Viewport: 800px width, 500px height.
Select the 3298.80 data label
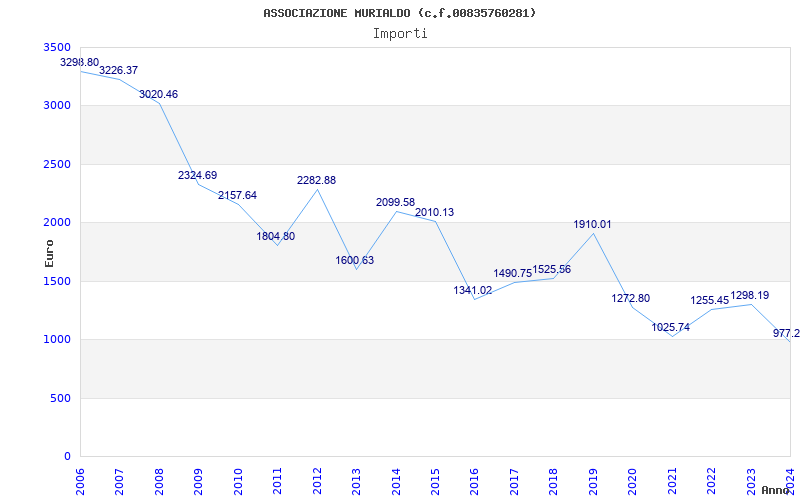80,62
